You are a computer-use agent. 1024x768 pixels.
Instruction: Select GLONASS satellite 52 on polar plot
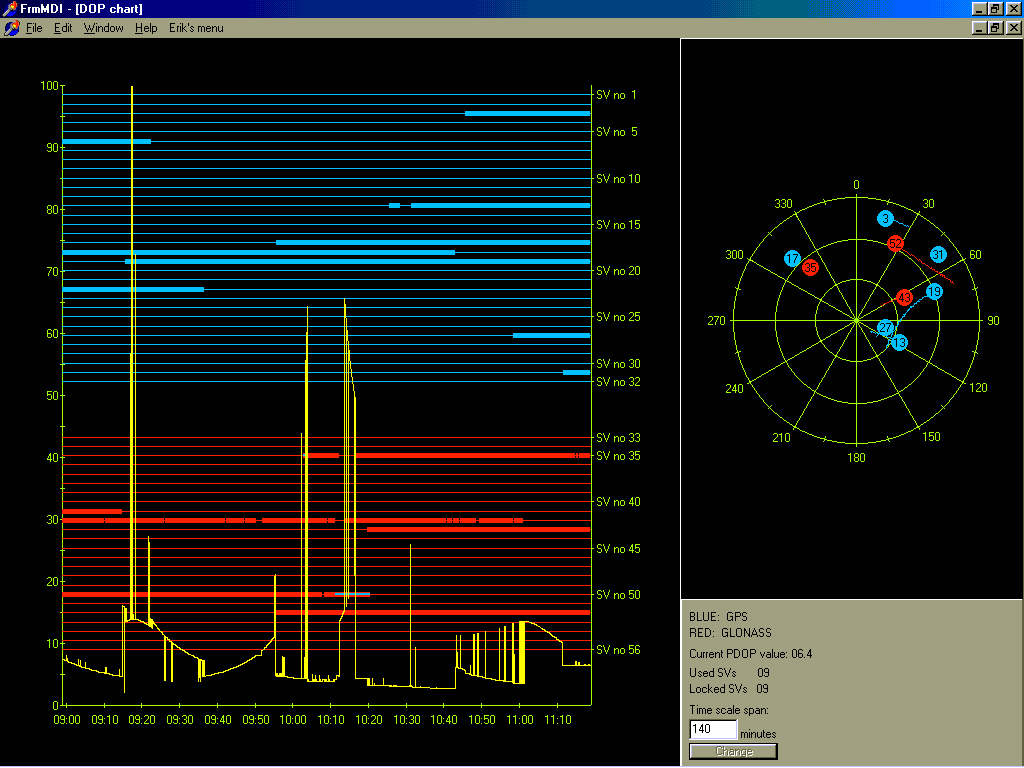tap(895, 243)
